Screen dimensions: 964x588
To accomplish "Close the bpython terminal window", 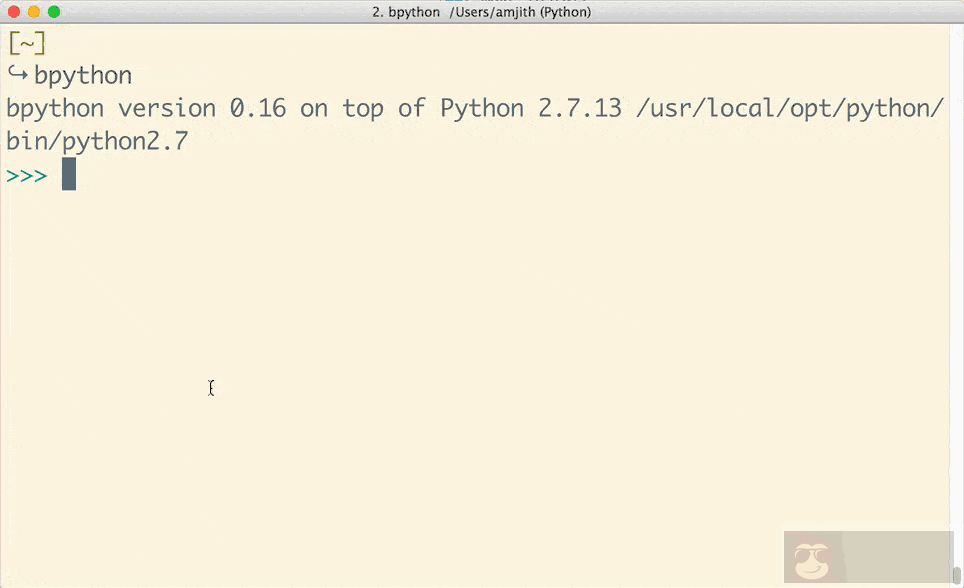I will click(x=13, y=12).
